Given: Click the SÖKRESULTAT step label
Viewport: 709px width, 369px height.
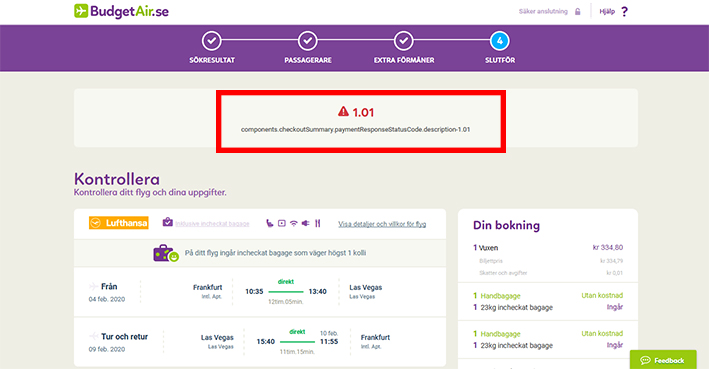Looking at the screenshot, I should [212, 60].
